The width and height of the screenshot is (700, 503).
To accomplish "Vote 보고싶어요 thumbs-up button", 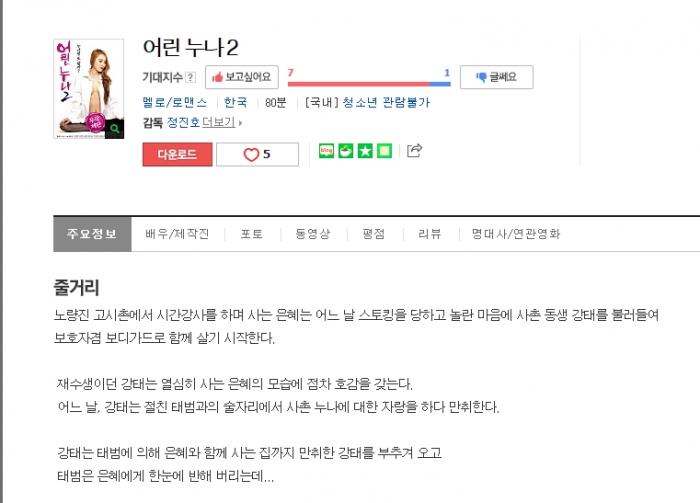I will point(242,77).
